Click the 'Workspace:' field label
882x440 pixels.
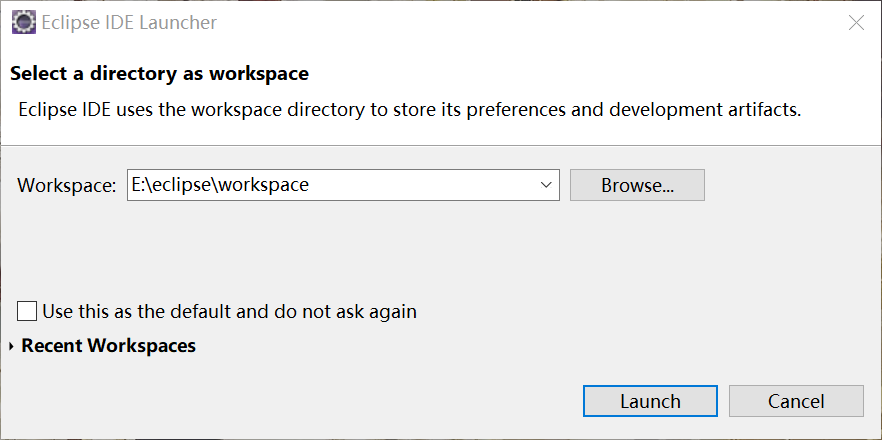click(66, 186)
